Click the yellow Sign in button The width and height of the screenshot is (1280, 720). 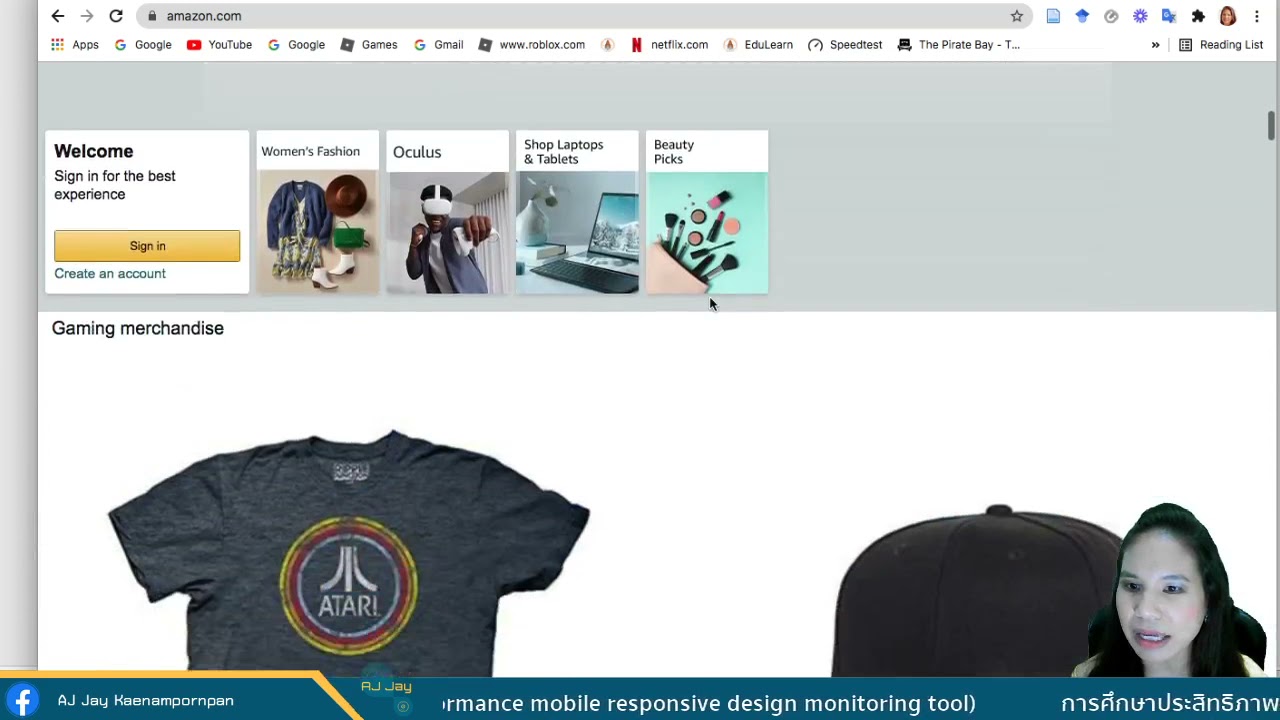click(147, 246)
